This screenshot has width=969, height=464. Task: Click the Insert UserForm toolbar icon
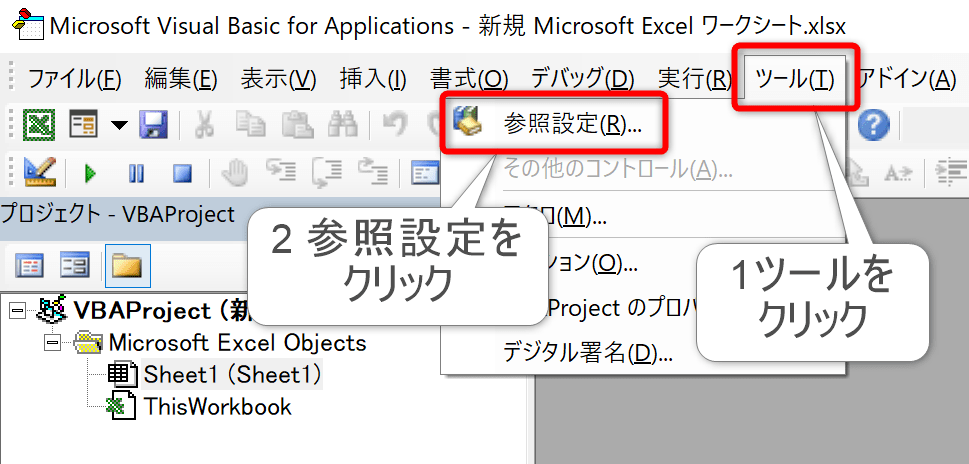coord(82,125)
